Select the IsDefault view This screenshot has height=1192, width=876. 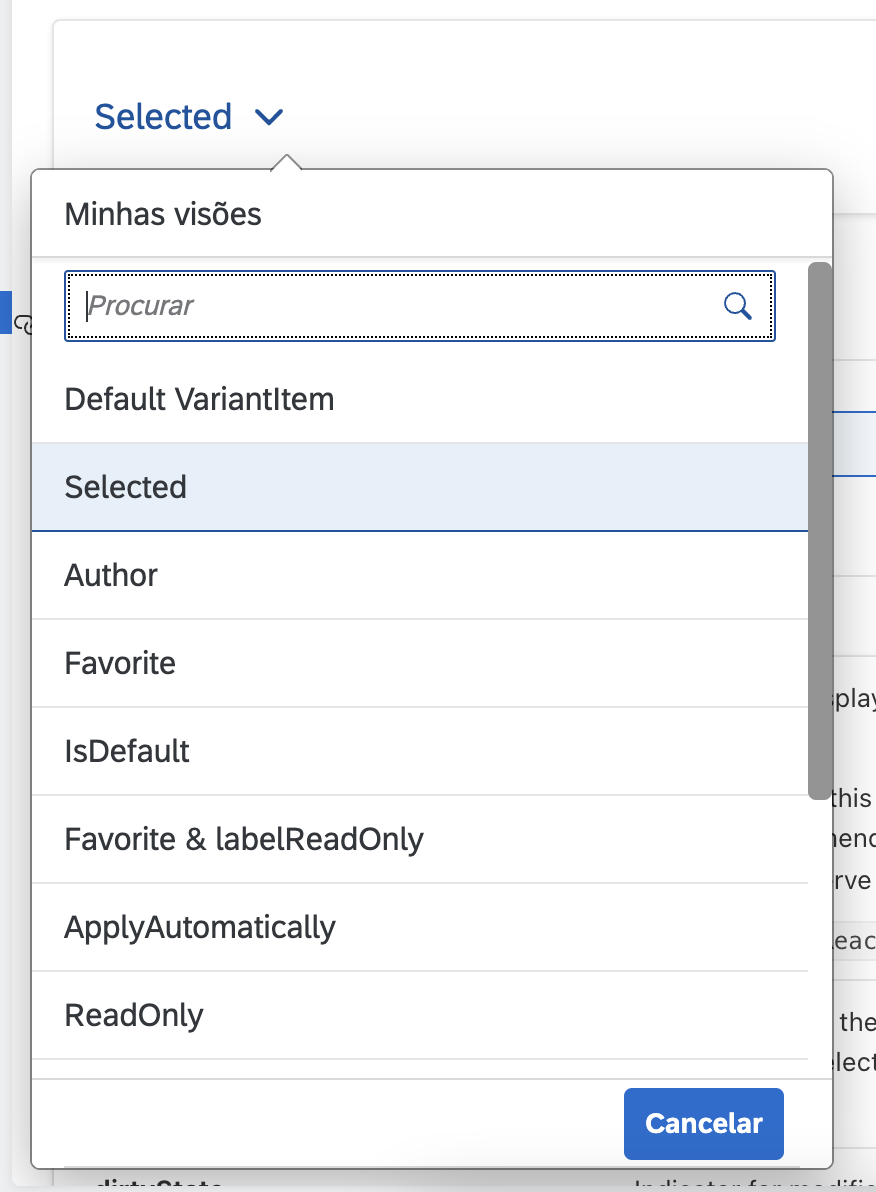tap(126, 751)
